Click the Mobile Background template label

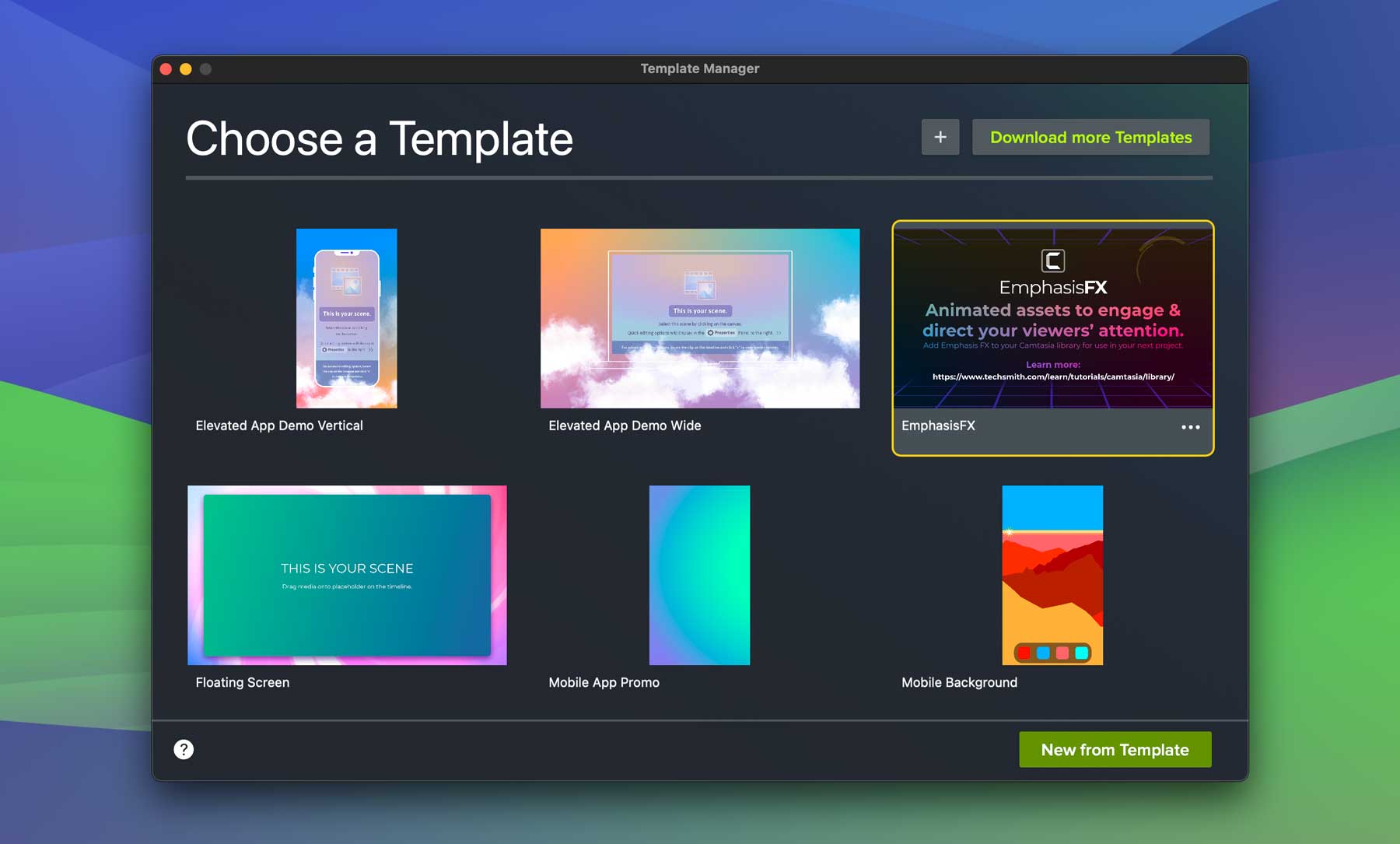(x=959, y=682)
